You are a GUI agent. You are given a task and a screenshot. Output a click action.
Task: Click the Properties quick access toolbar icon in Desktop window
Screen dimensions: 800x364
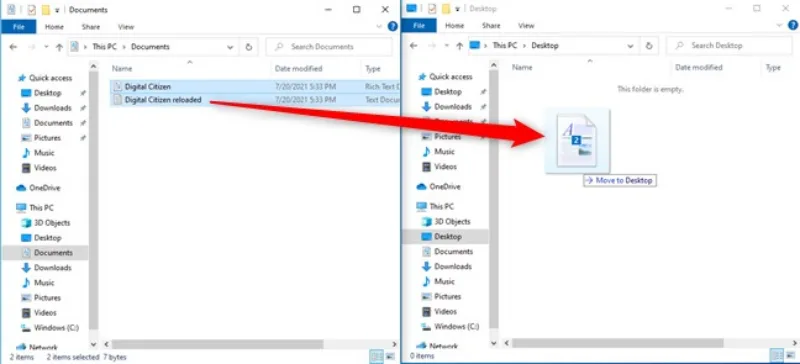click(432, 9)
